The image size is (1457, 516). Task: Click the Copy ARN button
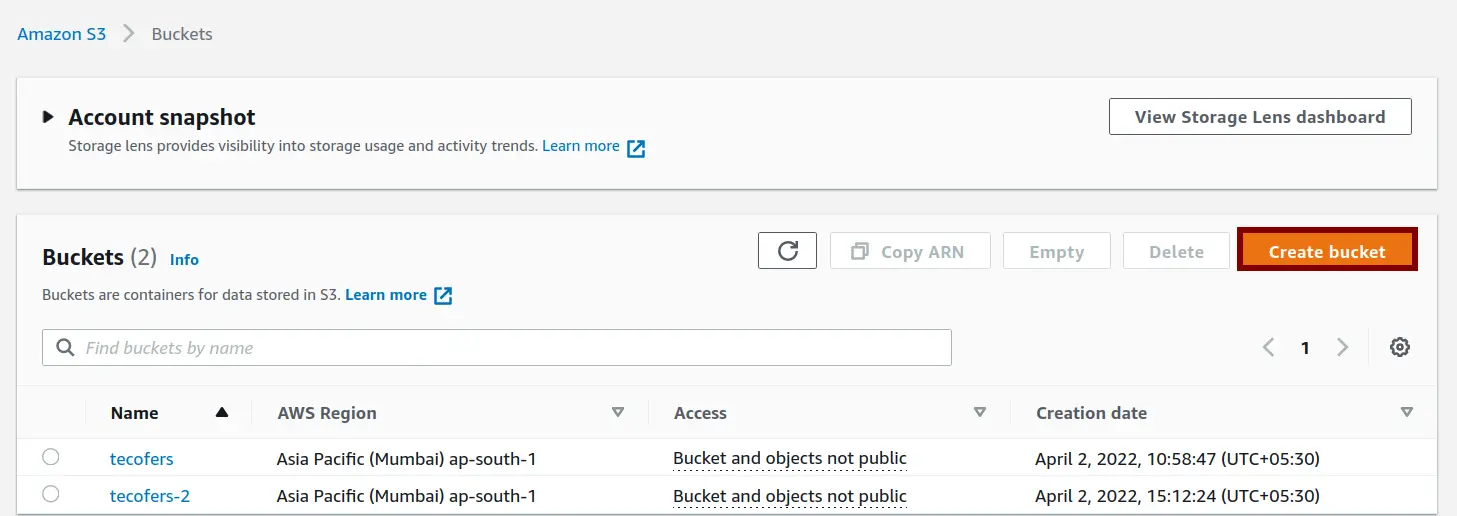pyautogui.click(x=910, y=251)
